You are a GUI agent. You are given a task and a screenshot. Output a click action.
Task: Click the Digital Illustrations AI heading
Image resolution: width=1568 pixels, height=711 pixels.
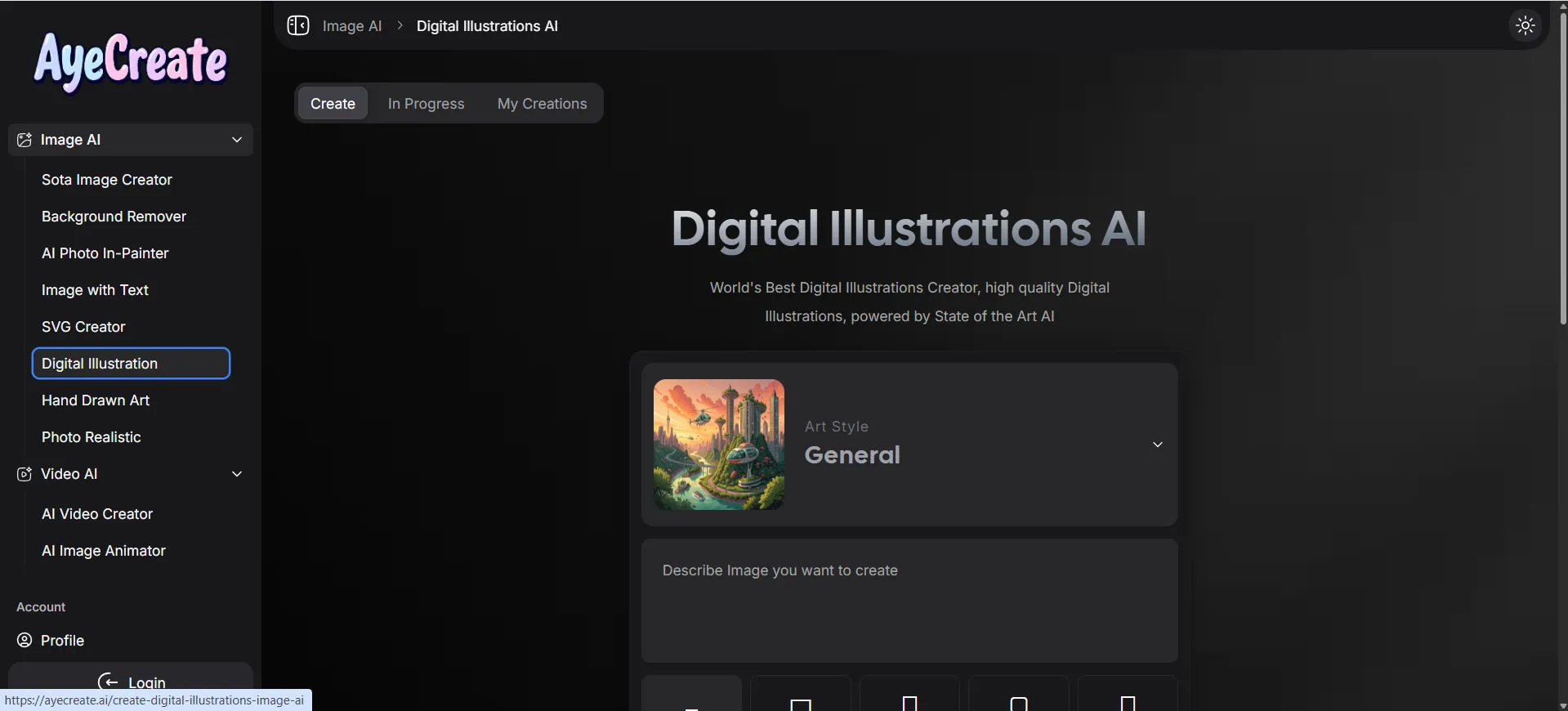pos(909,228)
